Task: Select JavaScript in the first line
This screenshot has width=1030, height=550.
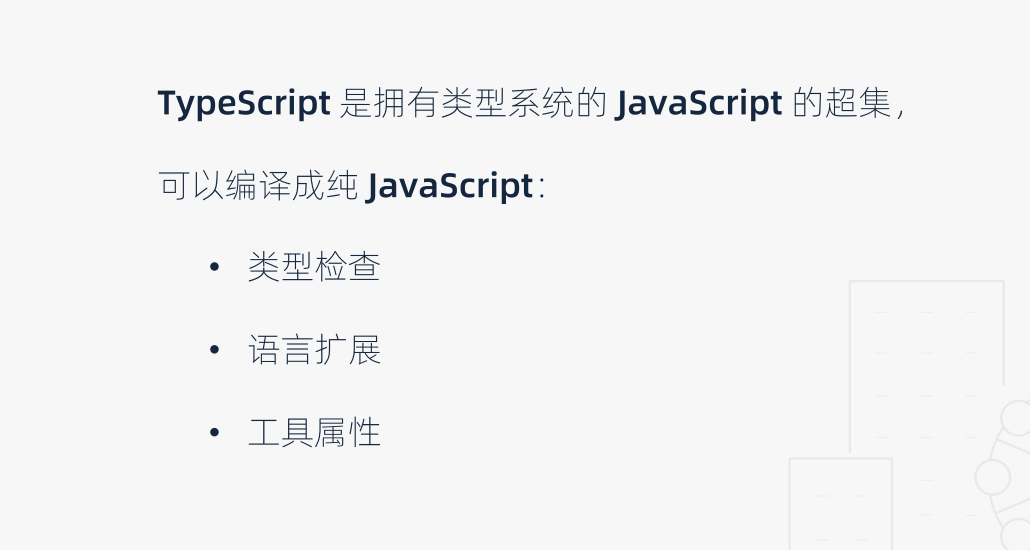Action: tap(697, 104)
